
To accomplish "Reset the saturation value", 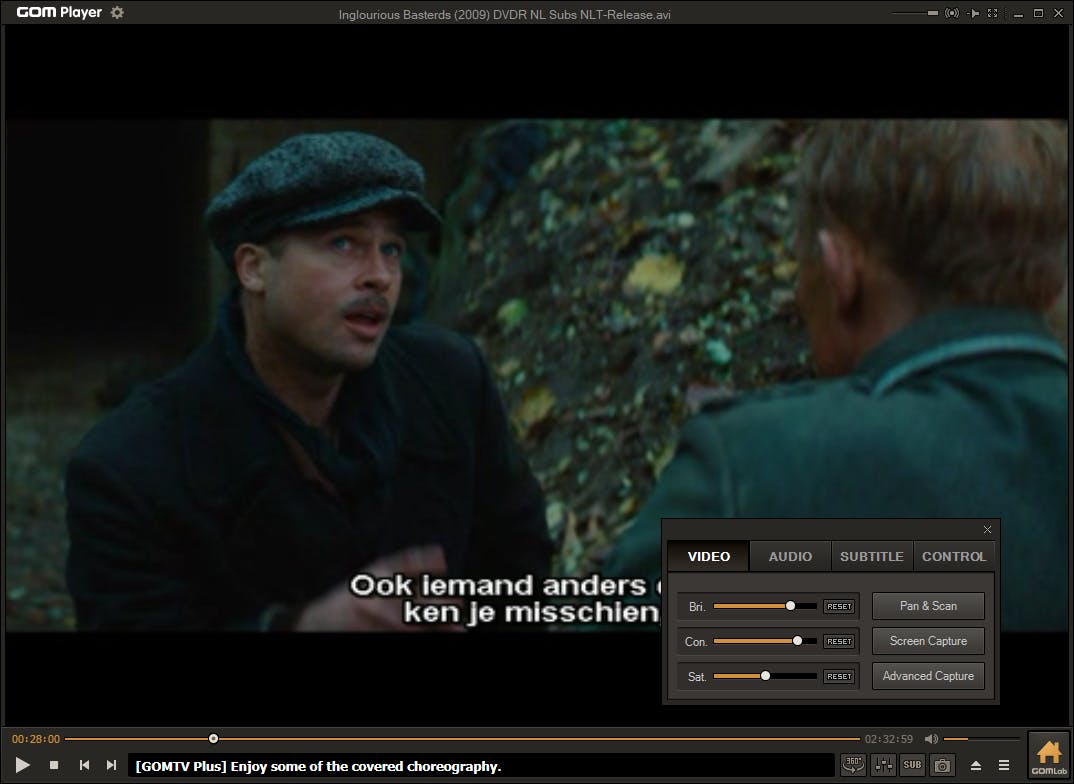I will point(839,676).
